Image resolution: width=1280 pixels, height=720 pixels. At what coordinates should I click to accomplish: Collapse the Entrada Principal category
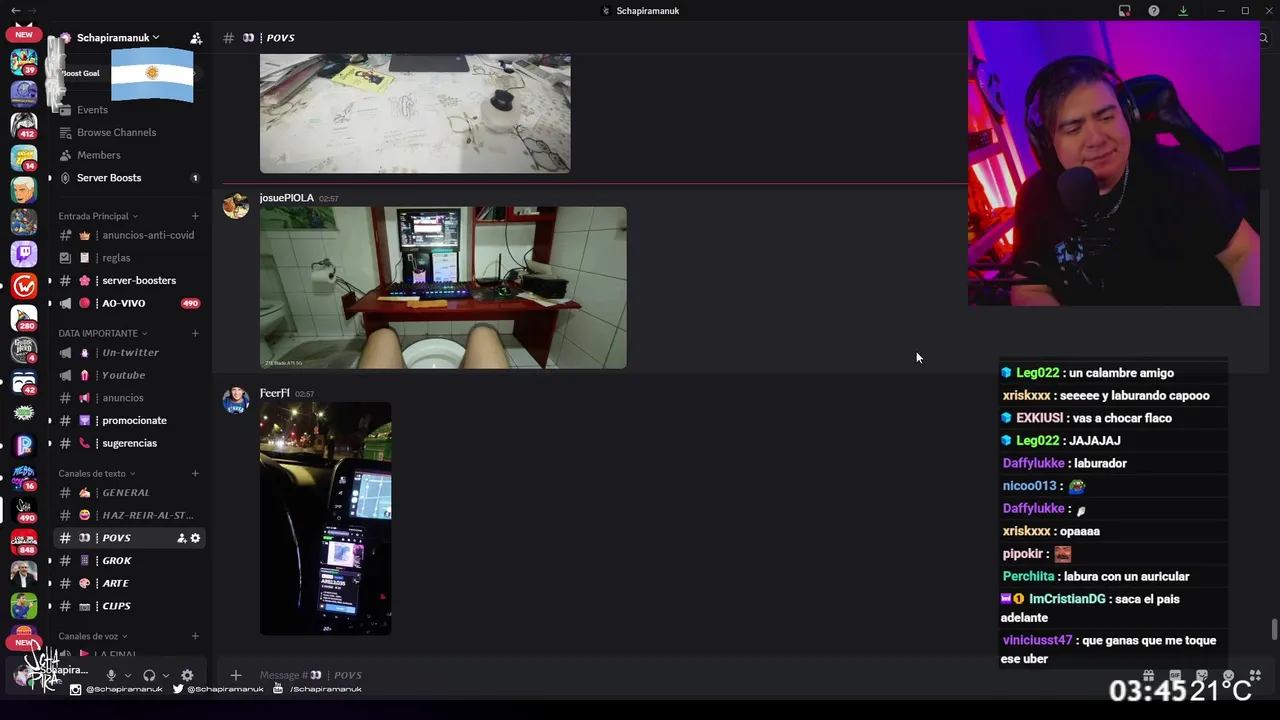[x=98, y=216]
